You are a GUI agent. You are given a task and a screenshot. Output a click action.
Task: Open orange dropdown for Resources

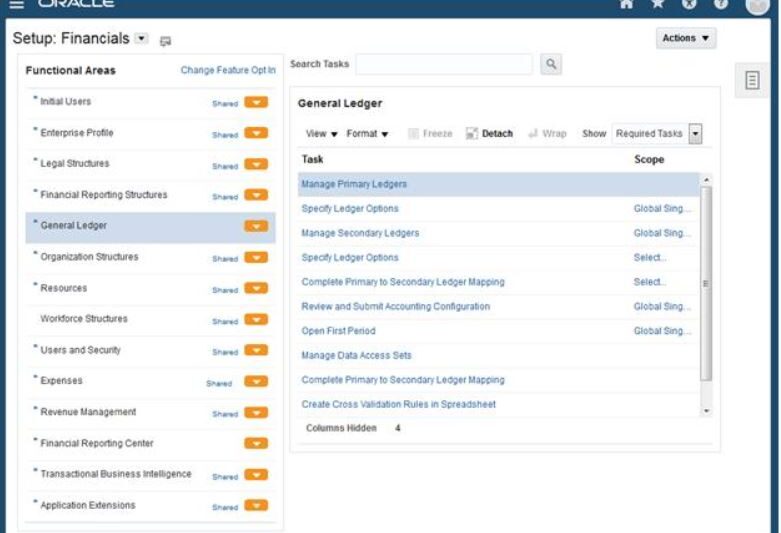pyautogui.click(x=256, y=288)
